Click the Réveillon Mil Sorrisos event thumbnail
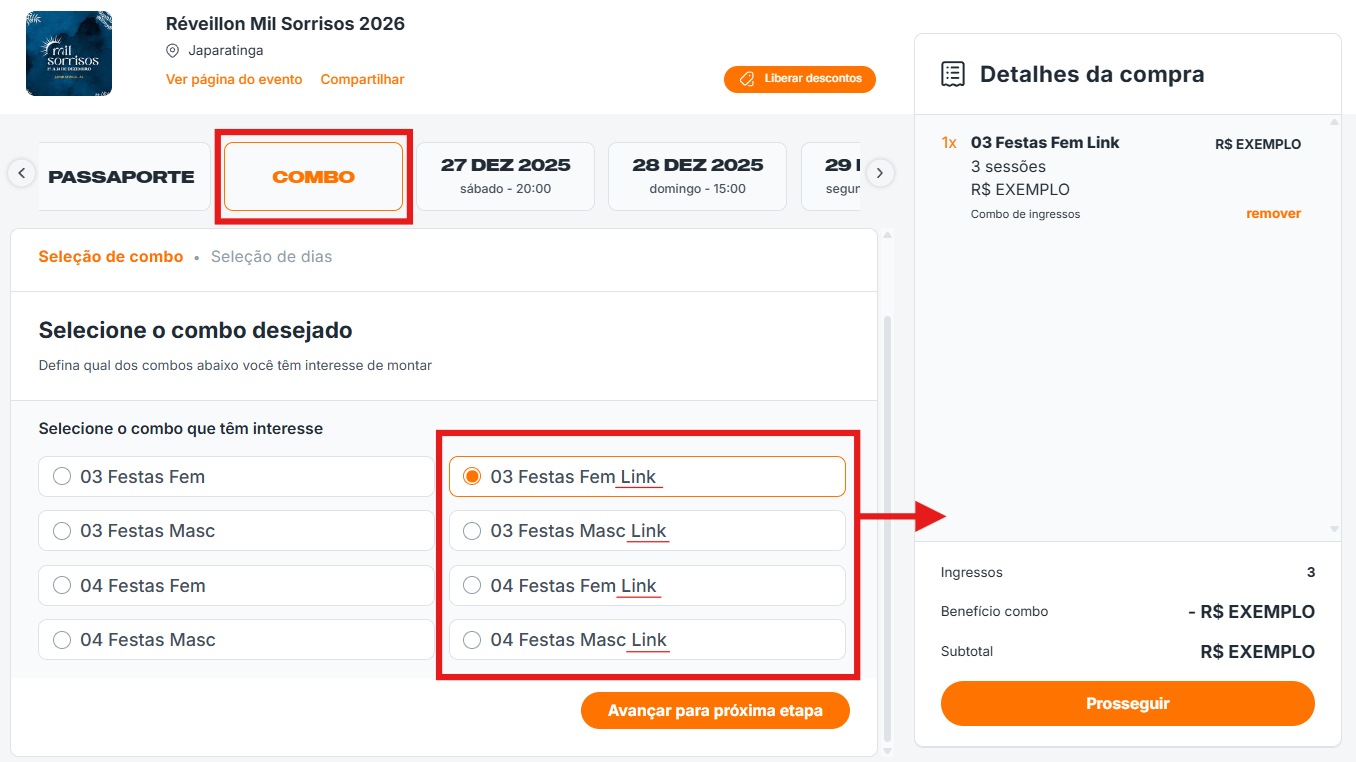Viewport: 1356px width, 762px height. point(69,54)
